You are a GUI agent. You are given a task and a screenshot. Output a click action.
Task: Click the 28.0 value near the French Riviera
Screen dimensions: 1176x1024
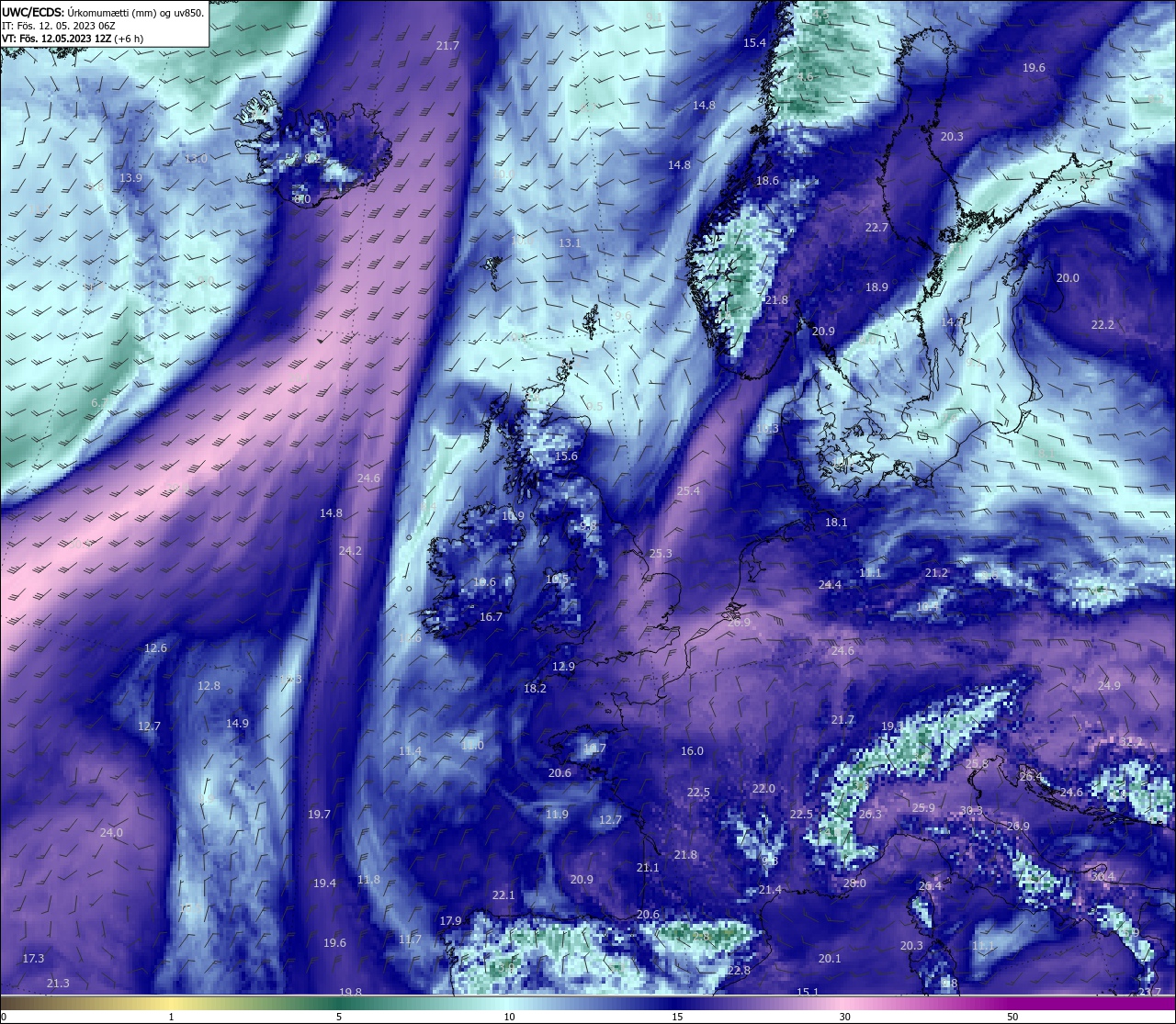[854, 883]
